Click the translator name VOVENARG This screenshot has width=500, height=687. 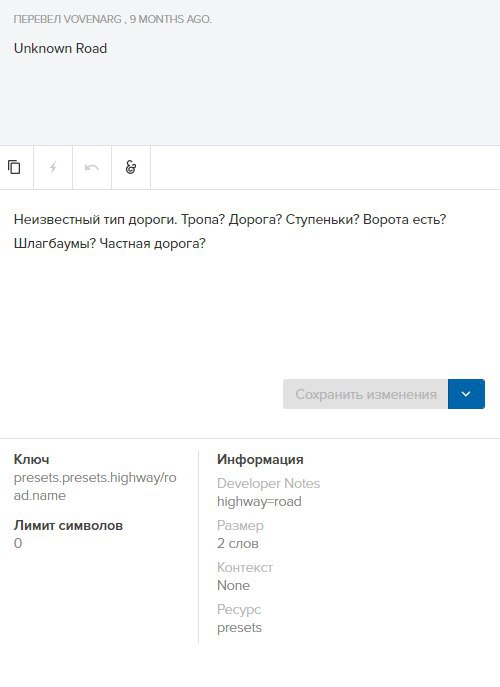coord(92,19)
